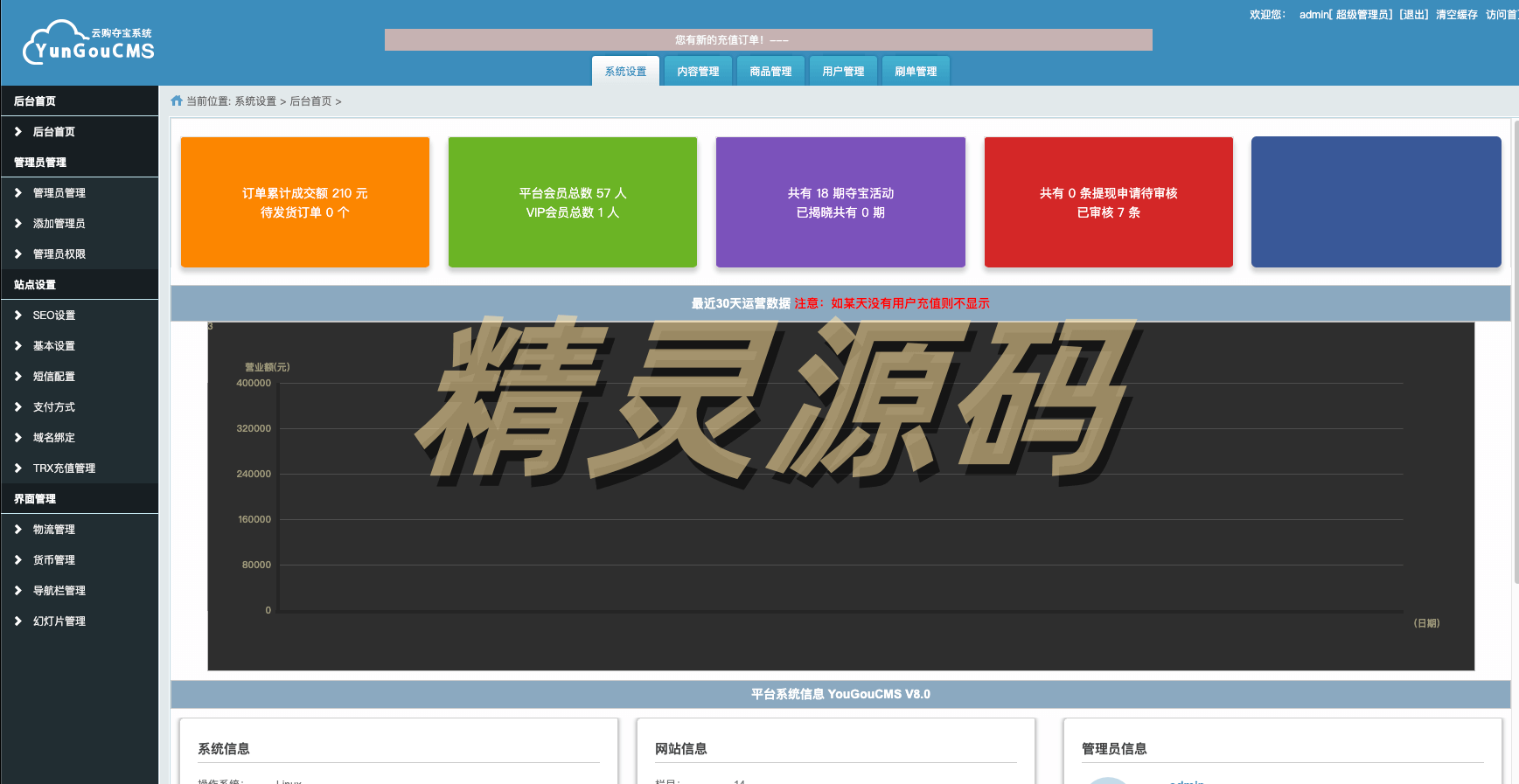Expand the 添加管理员 sidebar entry
This screenshot has height=784, width=1519.
pos(59,224)
